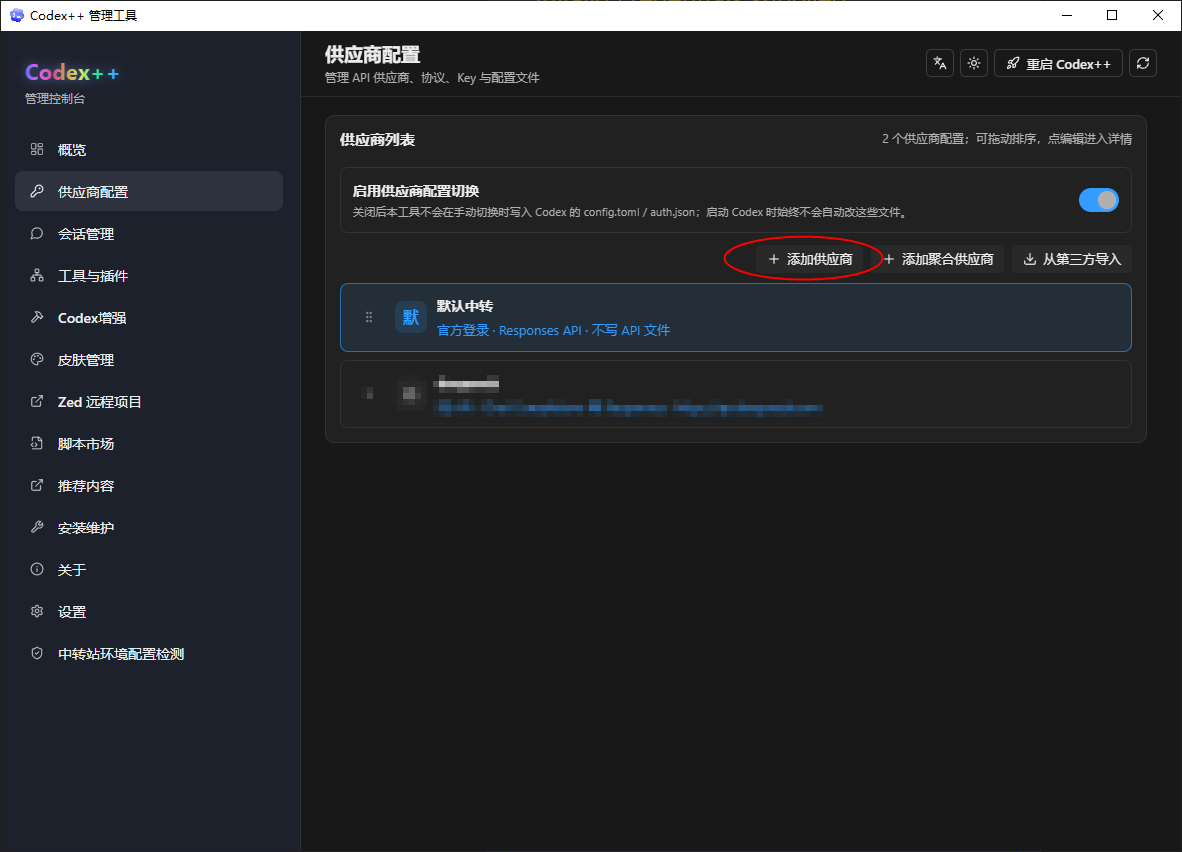
Task: Click the Codex++ app icon in title bar
Action: click(17, 15)
